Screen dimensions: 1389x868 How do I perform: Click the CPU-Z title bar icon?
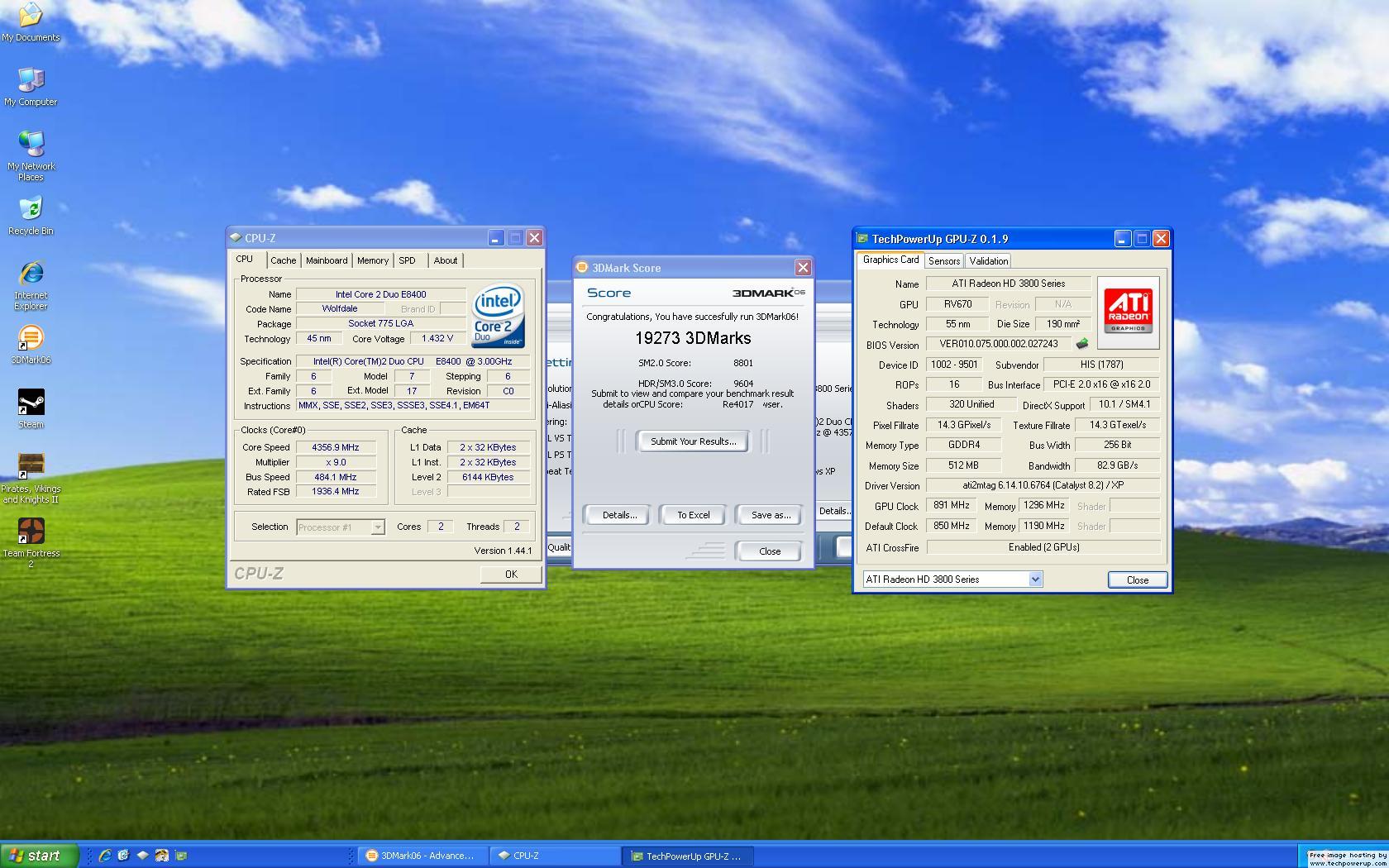(236, 238)
